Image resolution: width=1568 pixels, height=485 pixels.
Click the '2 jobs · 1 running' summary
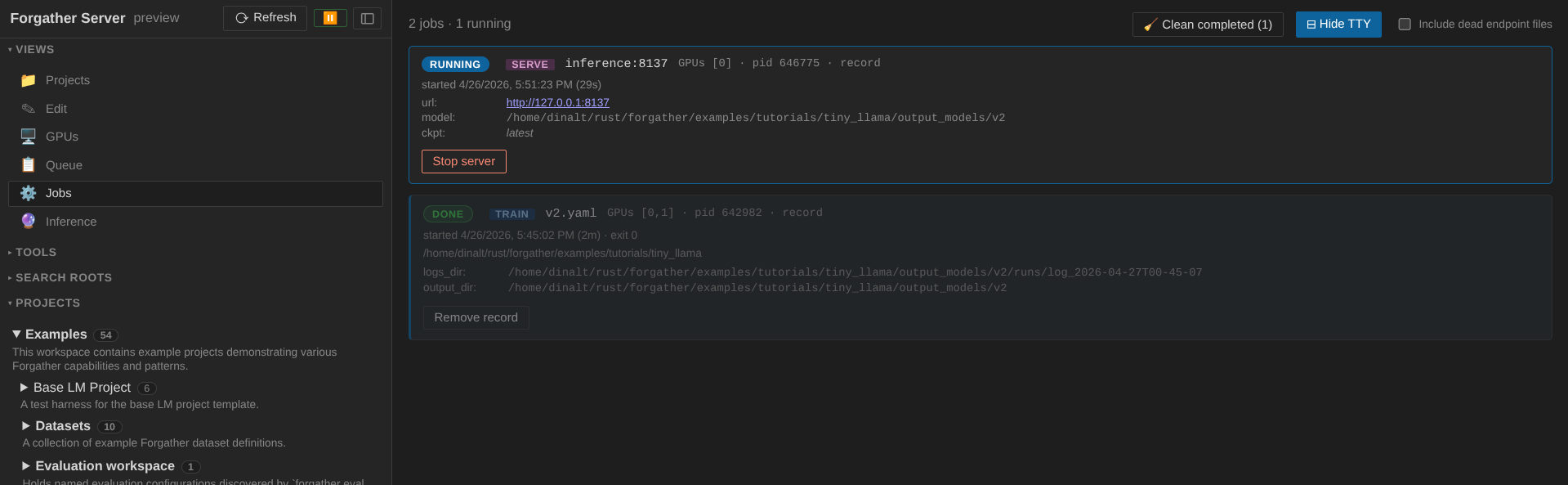pyautogui.click(x=460, y=24)
